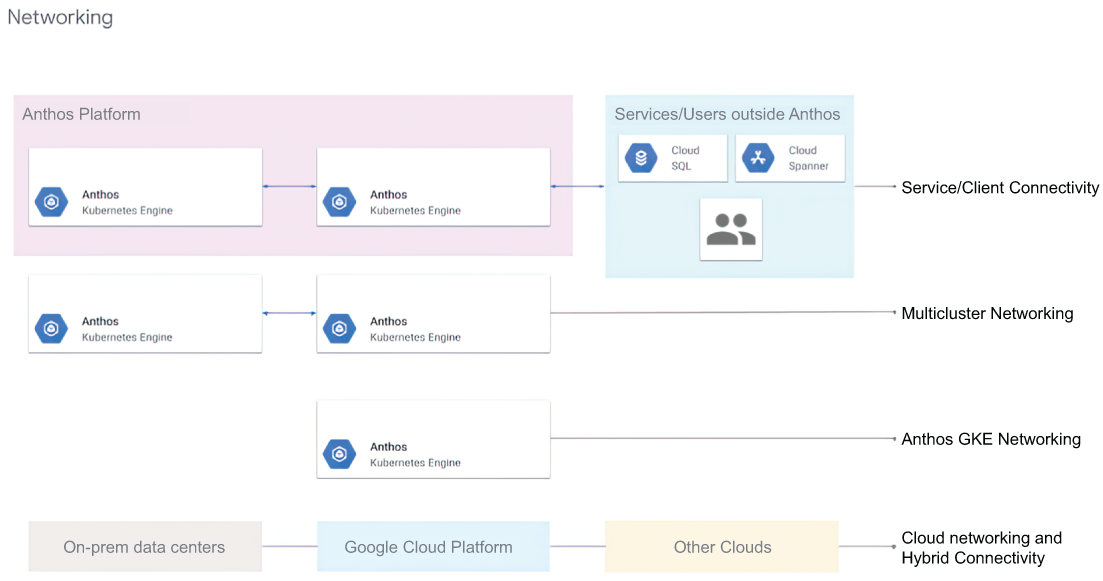Click the Cloud SQL database icon

pyautogui.click(x=641, y=158)
